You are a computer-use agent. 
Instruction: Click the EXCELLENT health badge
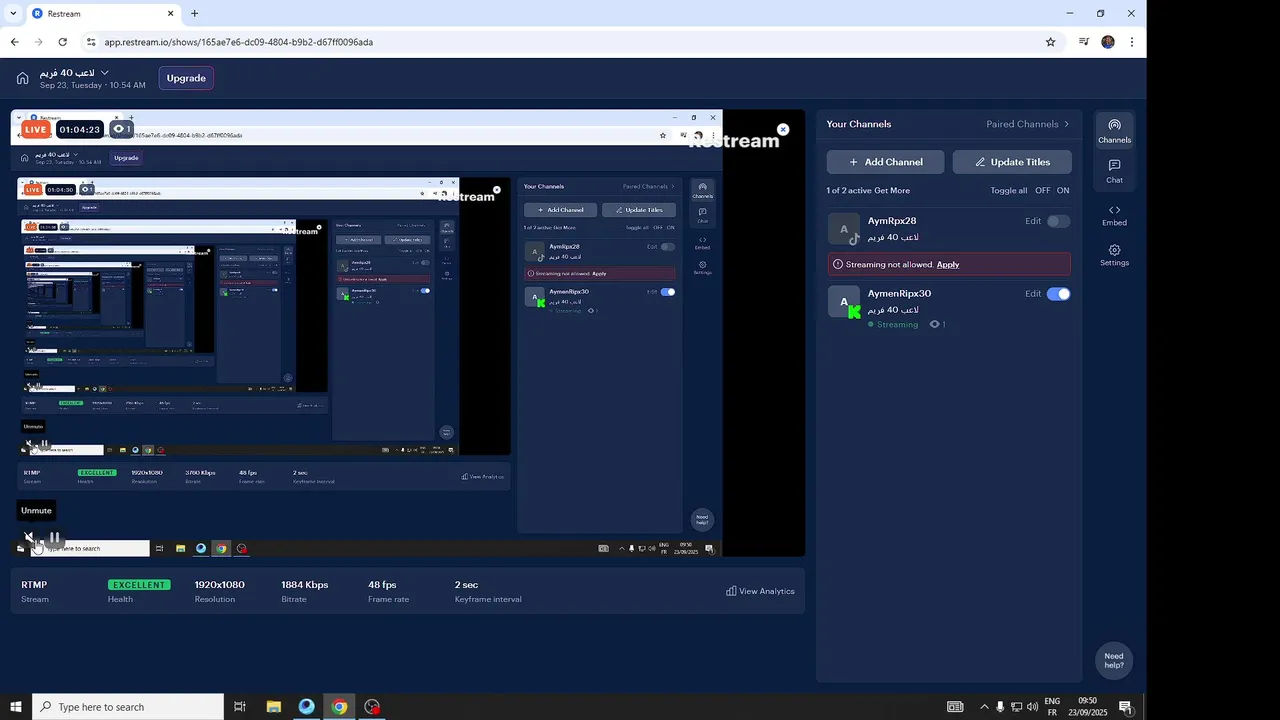coord(139,585)
